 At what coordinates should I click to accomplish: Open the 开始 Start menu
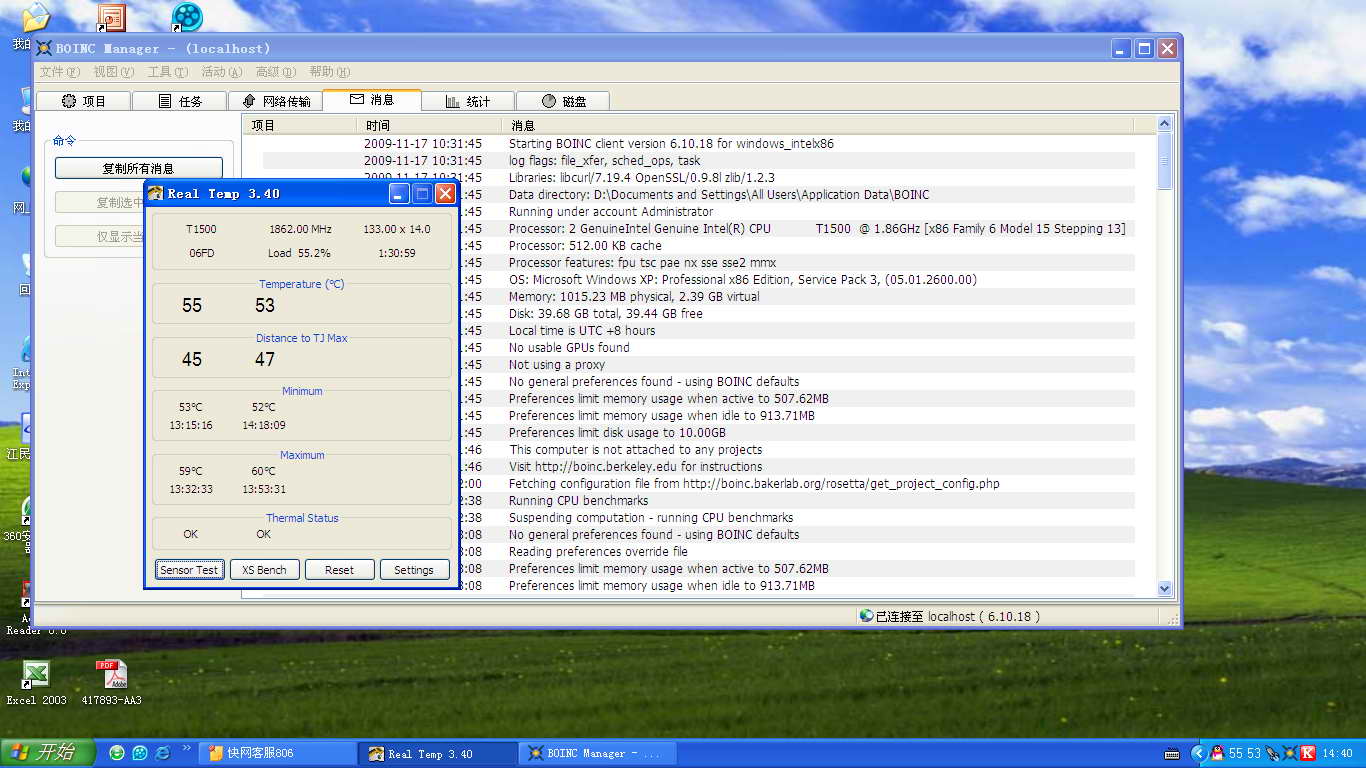point(48,753)
